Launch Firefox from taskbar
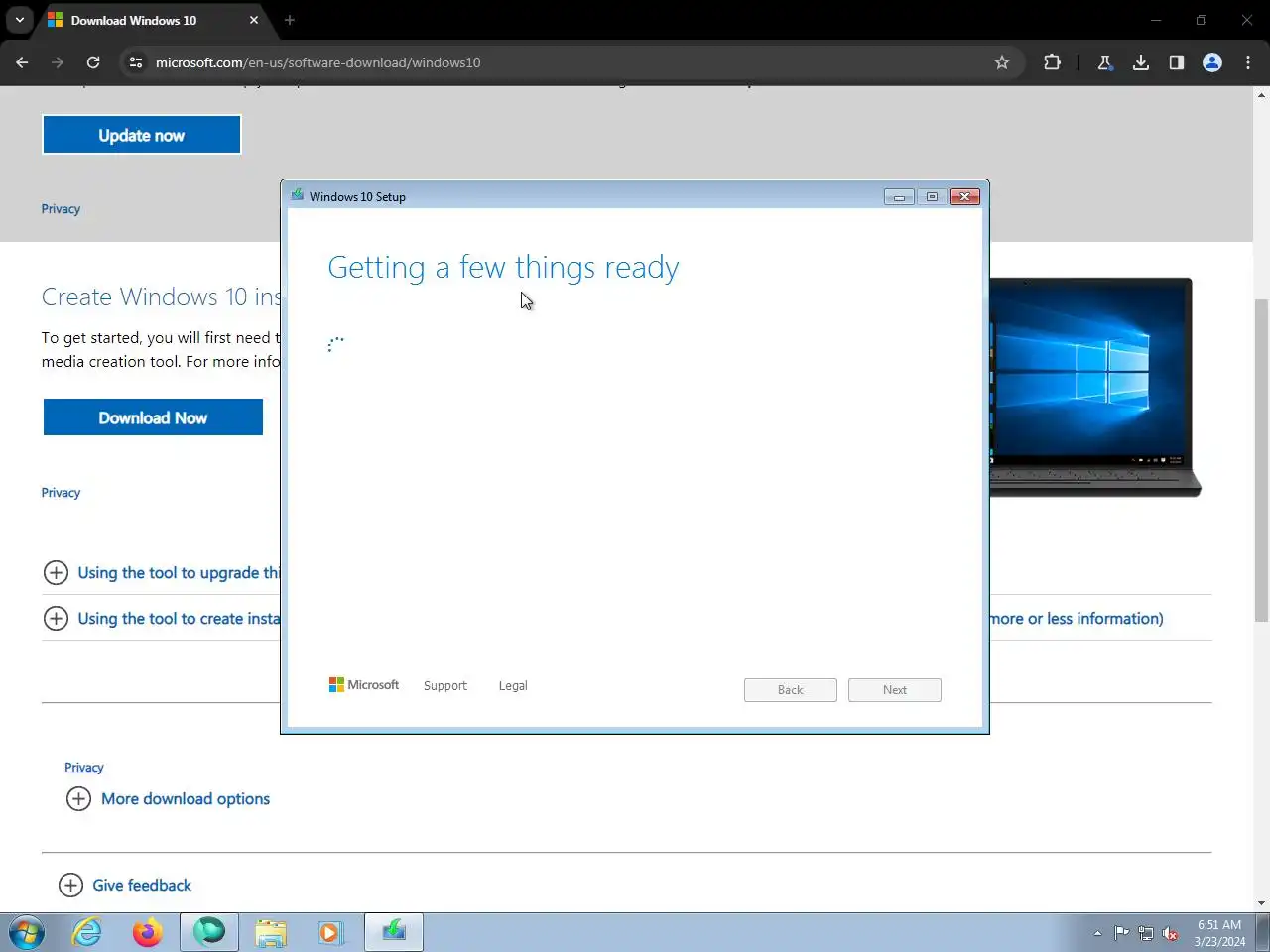Image resolution: width=1270 pixels, height=952 pixels. point(148,933)
